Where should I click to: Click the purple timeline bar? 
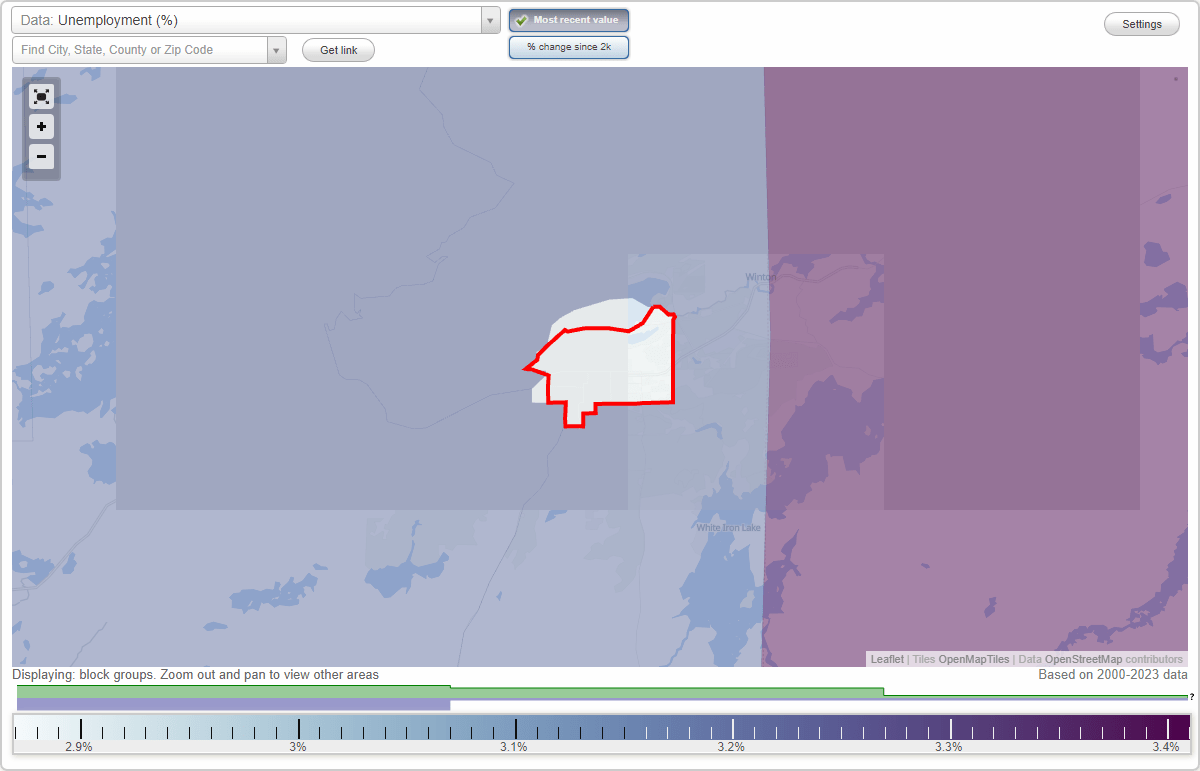point(234,704)
